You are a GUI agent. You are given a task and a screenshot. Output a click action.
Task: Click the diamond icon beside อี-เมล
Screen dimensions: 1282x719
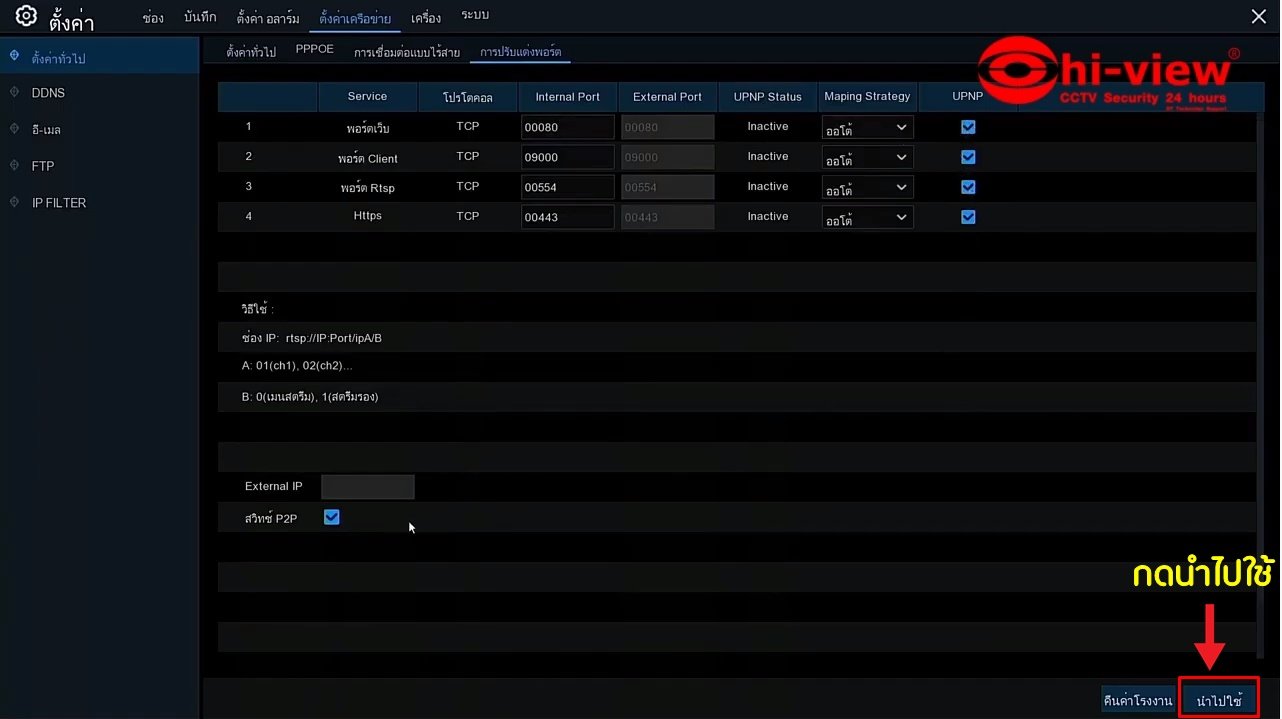coord(14,129)
